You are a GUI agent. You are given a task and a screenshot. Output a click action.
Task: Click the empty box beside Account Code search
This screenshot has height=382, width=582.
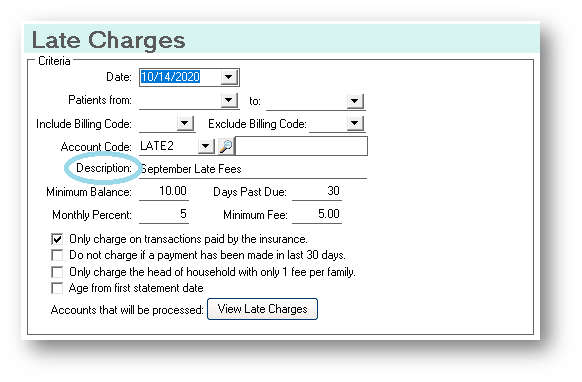(301, 146)
